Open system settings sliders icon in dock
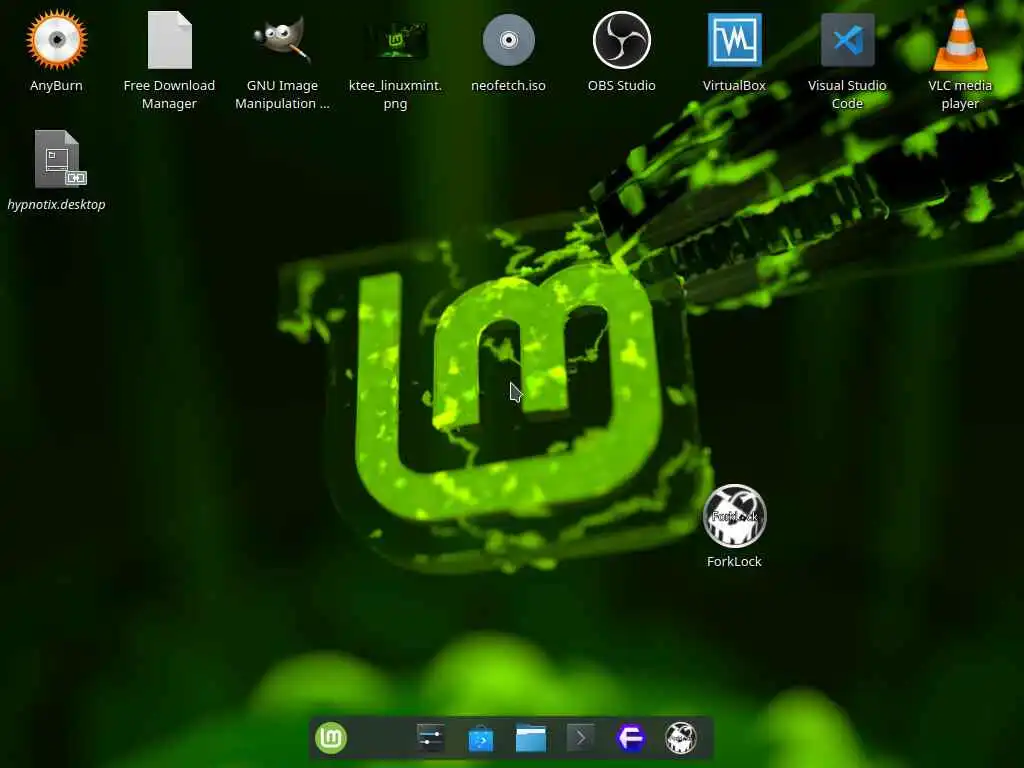The height and width of the screenshot is (768, 1024). (430, 738)
